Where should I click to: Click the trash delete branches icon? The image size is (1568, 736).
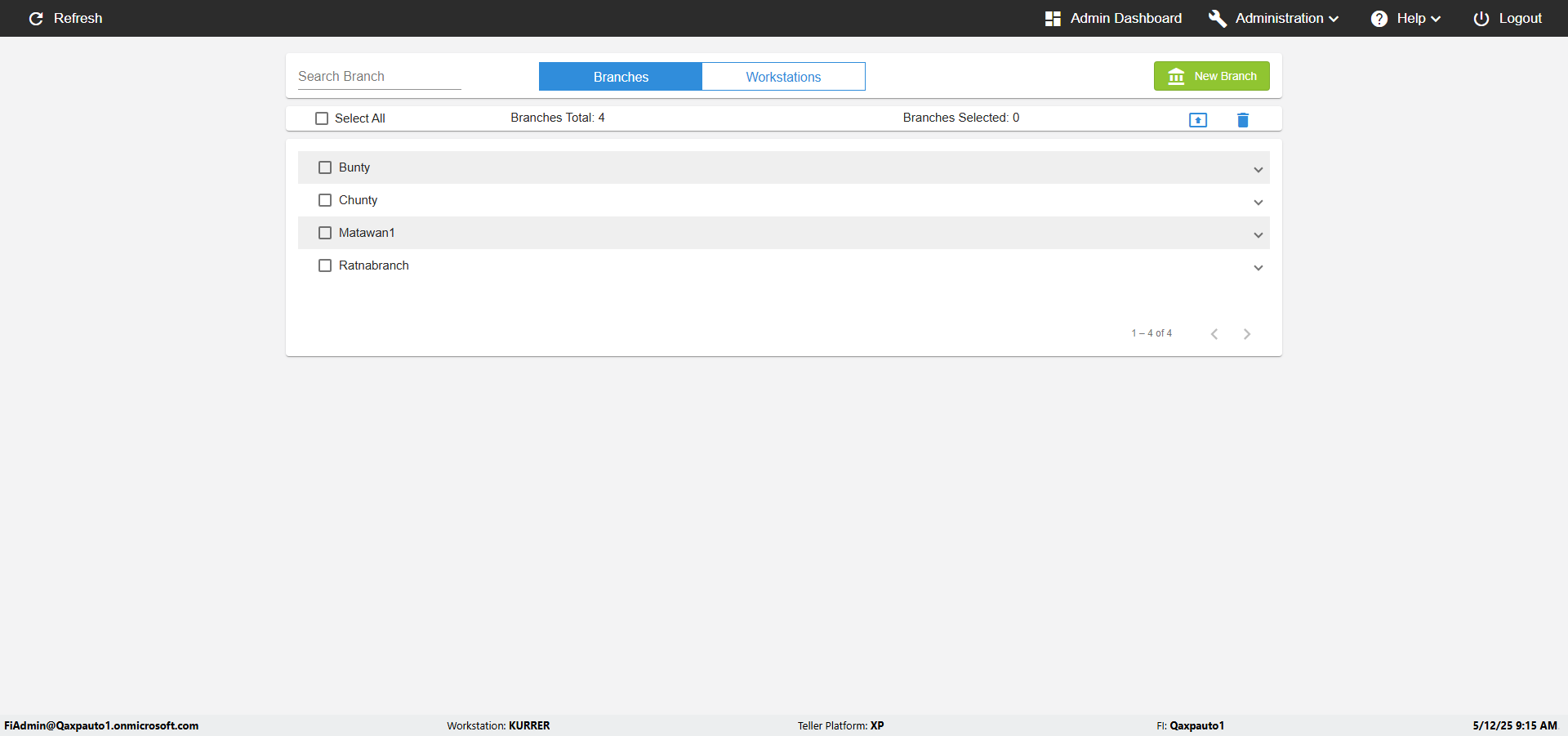pyautogui.click(x=1243, y=120)
